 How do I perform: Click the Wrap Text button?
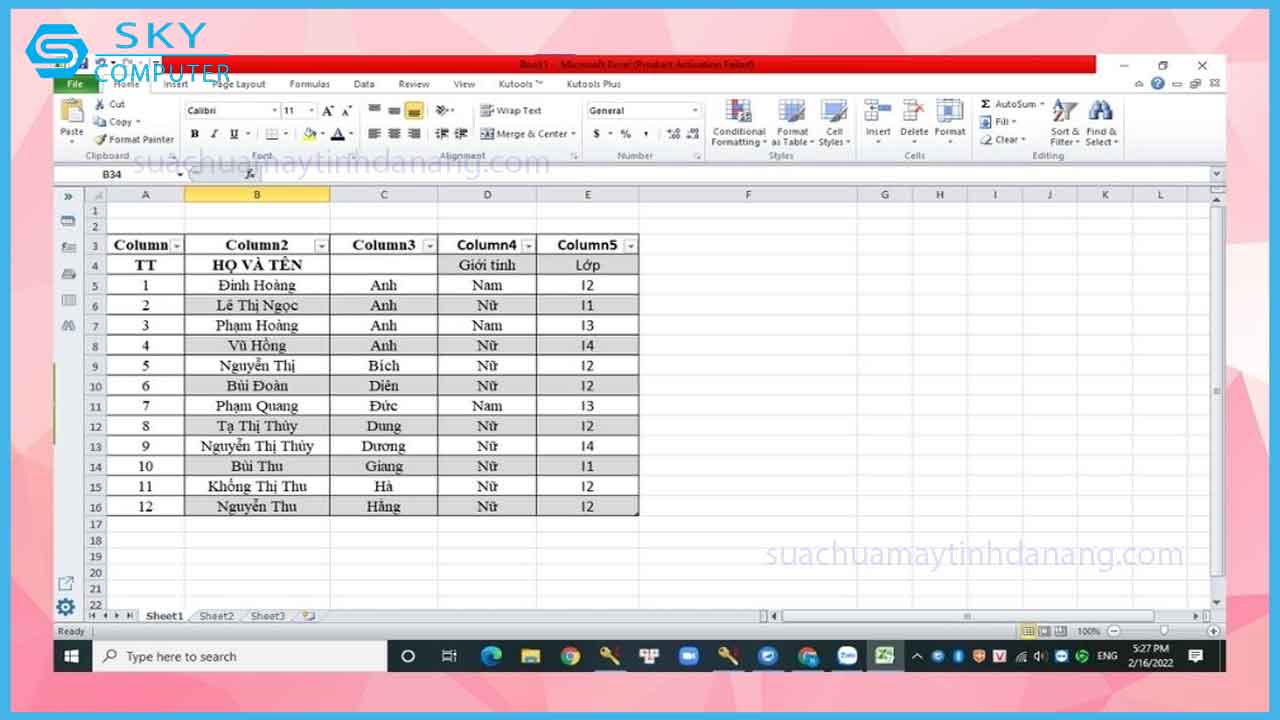(511, 111)
